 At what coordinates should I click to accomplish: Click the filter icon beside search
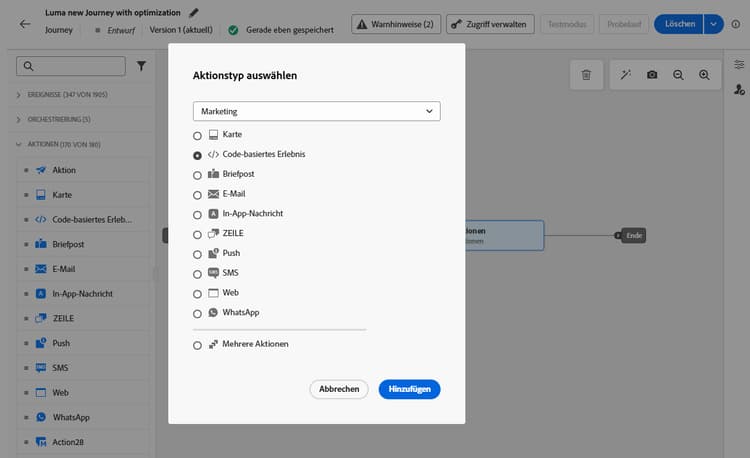(141, 66)
